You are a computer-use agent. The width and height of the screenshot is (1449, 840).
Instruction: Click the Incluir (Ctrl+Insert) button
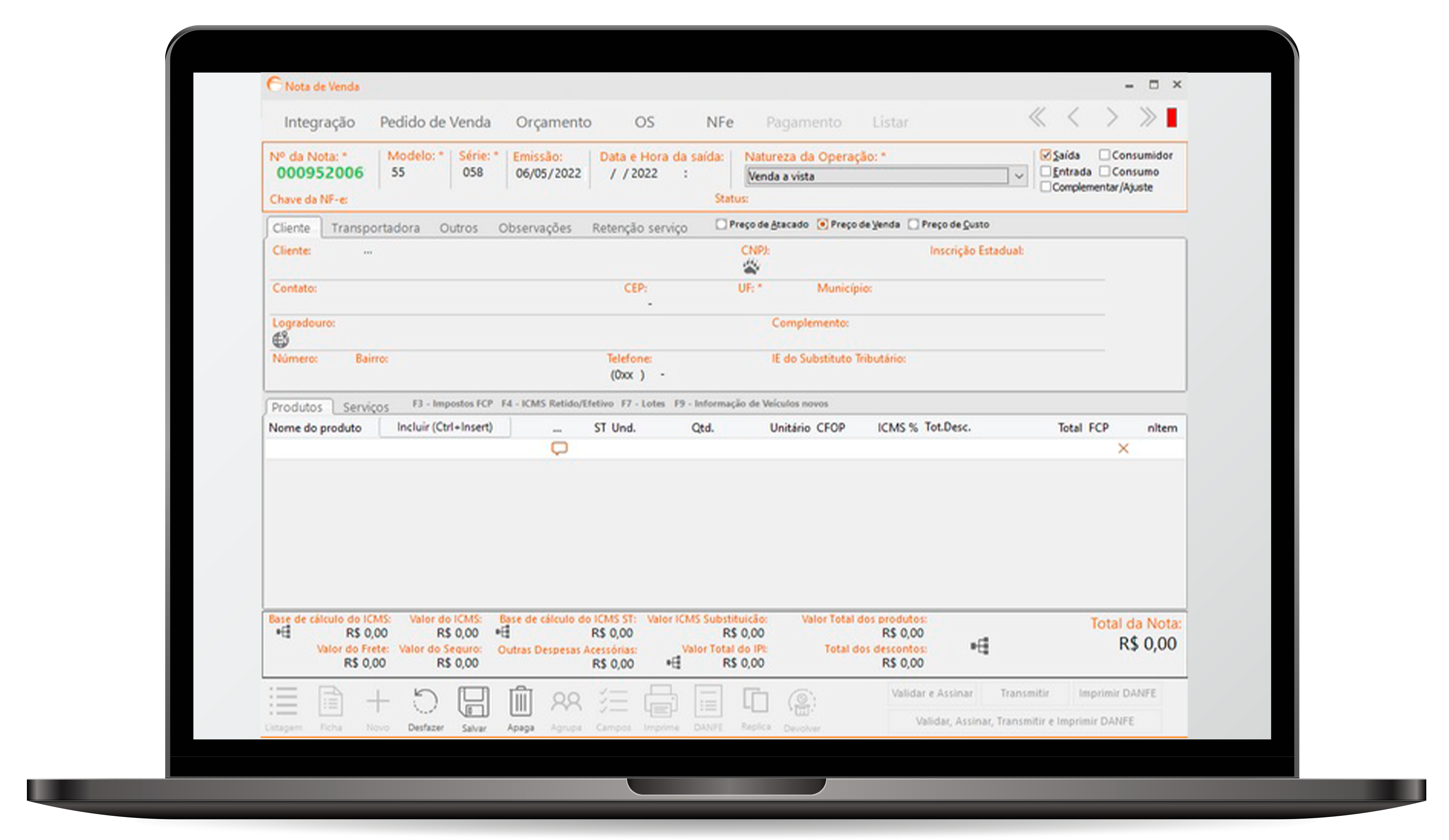point(444,427)
